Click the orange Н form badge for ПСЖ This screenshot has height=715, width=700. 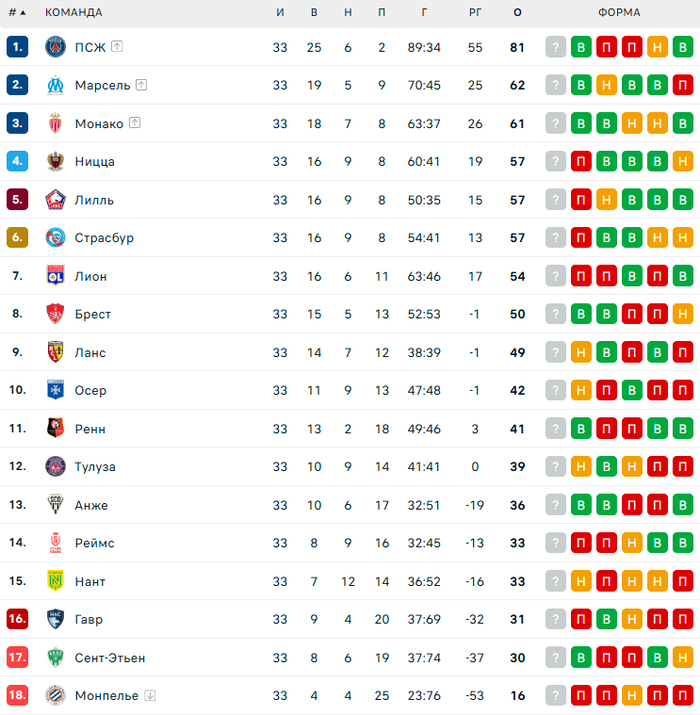click(658, 47)
